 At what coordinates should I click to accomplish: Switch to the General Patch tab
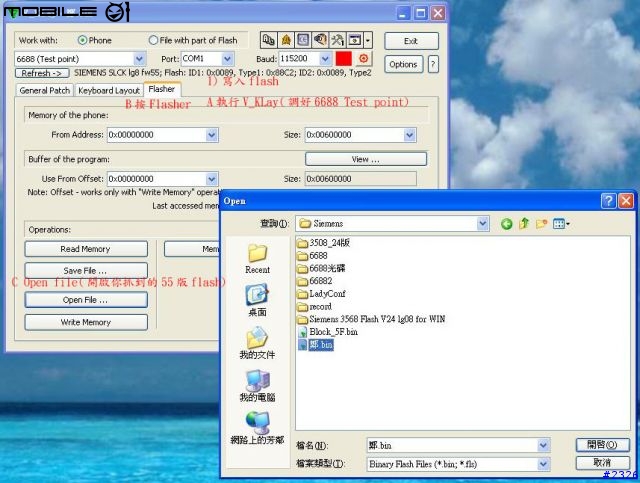[x=44, y=90]
